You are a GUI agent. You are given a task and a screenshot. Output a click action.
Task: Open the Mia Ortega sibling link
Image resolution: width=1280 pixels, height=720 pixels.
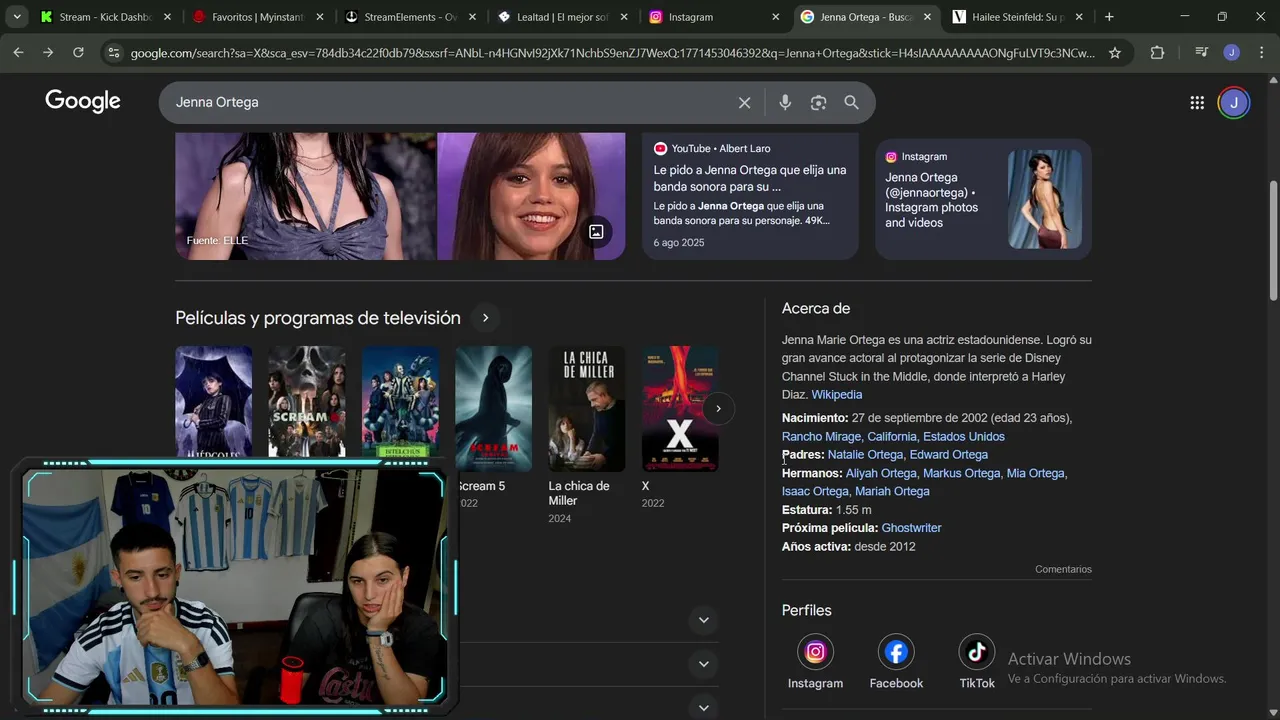point(1035,473)
